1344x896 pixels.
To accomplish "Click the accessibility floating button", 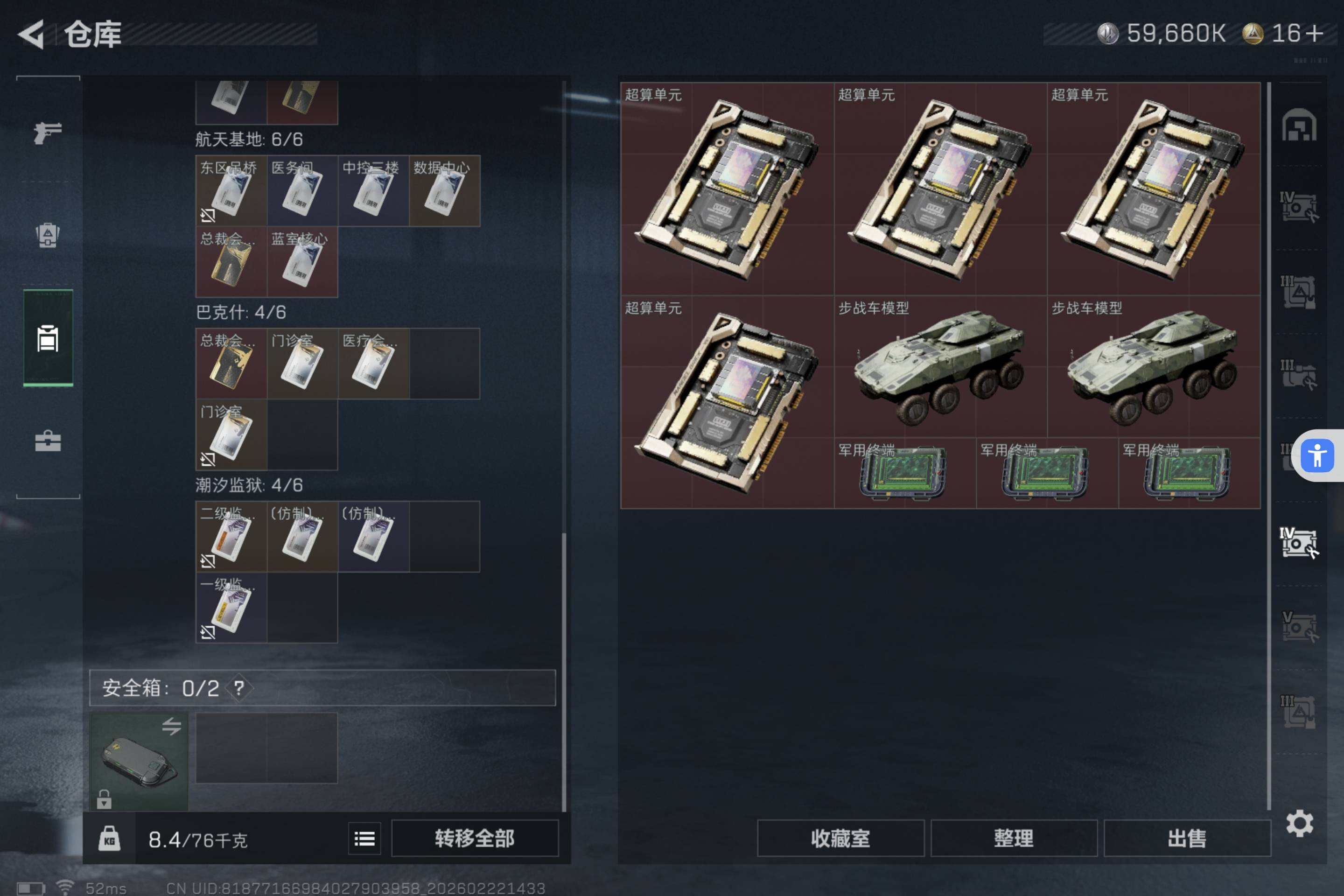I will 1316,455.
